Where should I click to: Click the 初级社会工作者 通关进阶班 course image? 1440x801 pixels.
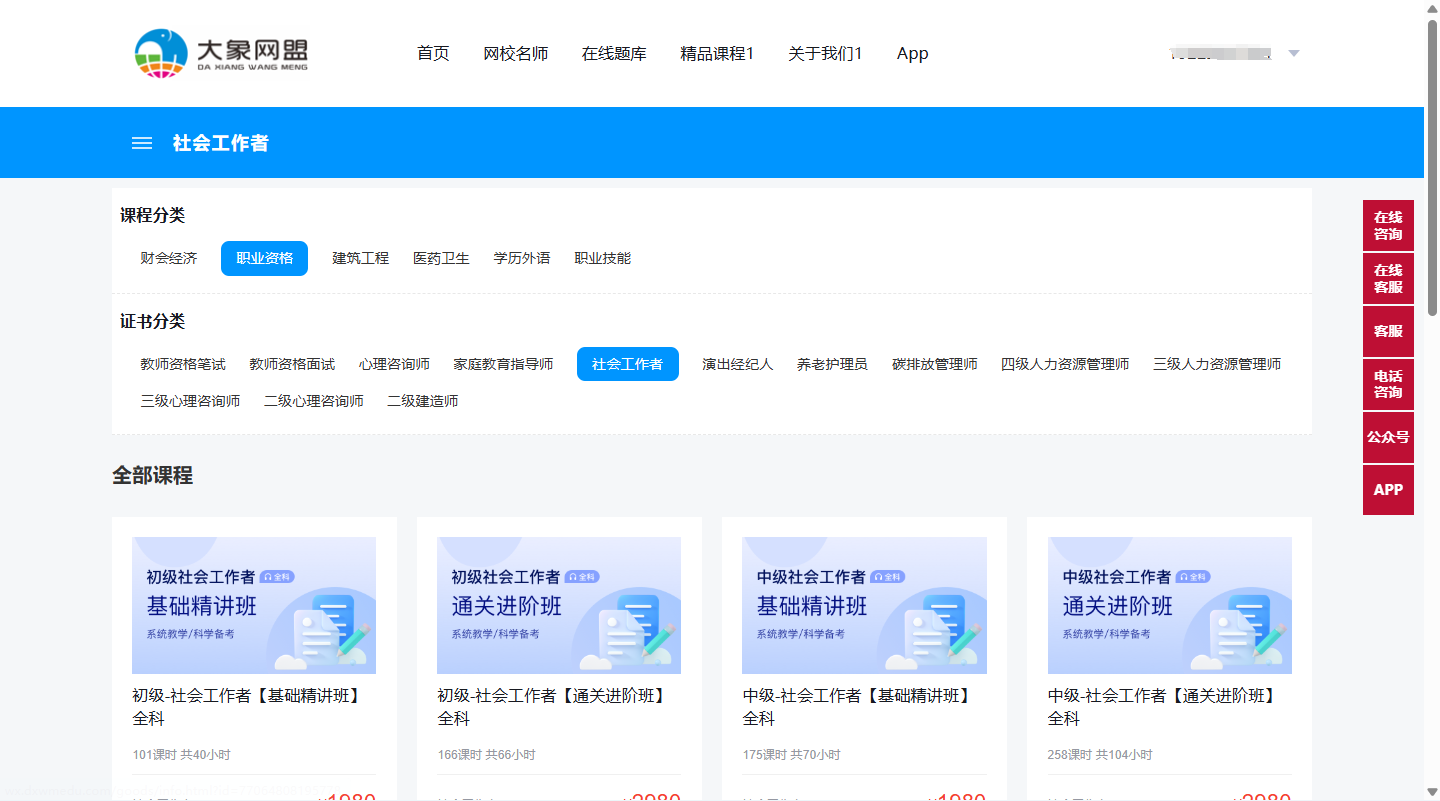pos(559,605)
